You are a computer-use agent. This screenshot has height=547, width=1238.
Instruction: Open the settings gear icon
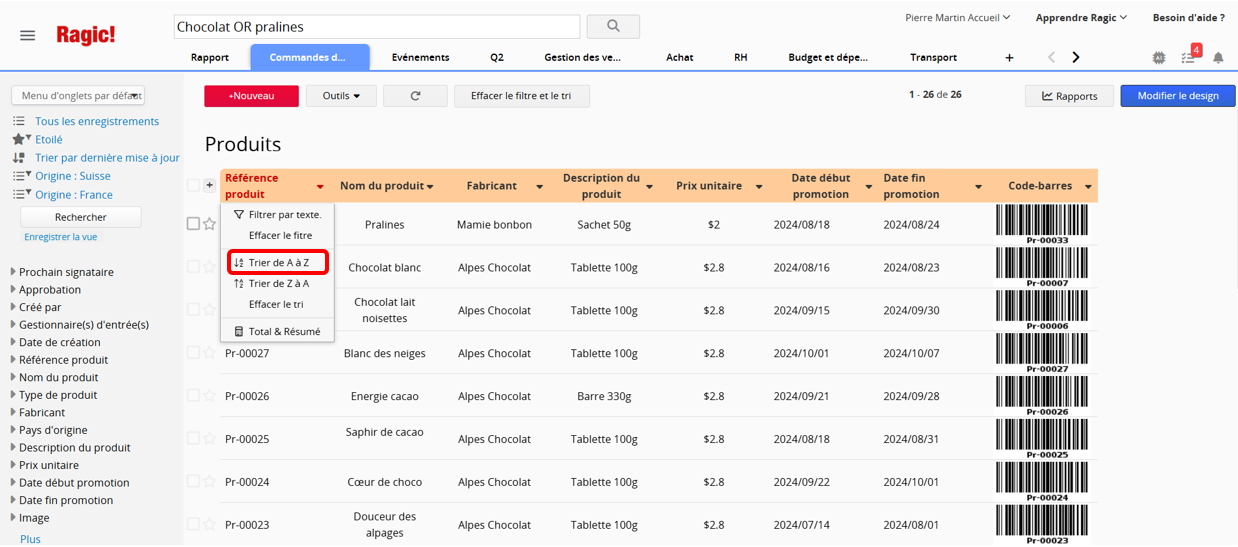pos(1159,58)
